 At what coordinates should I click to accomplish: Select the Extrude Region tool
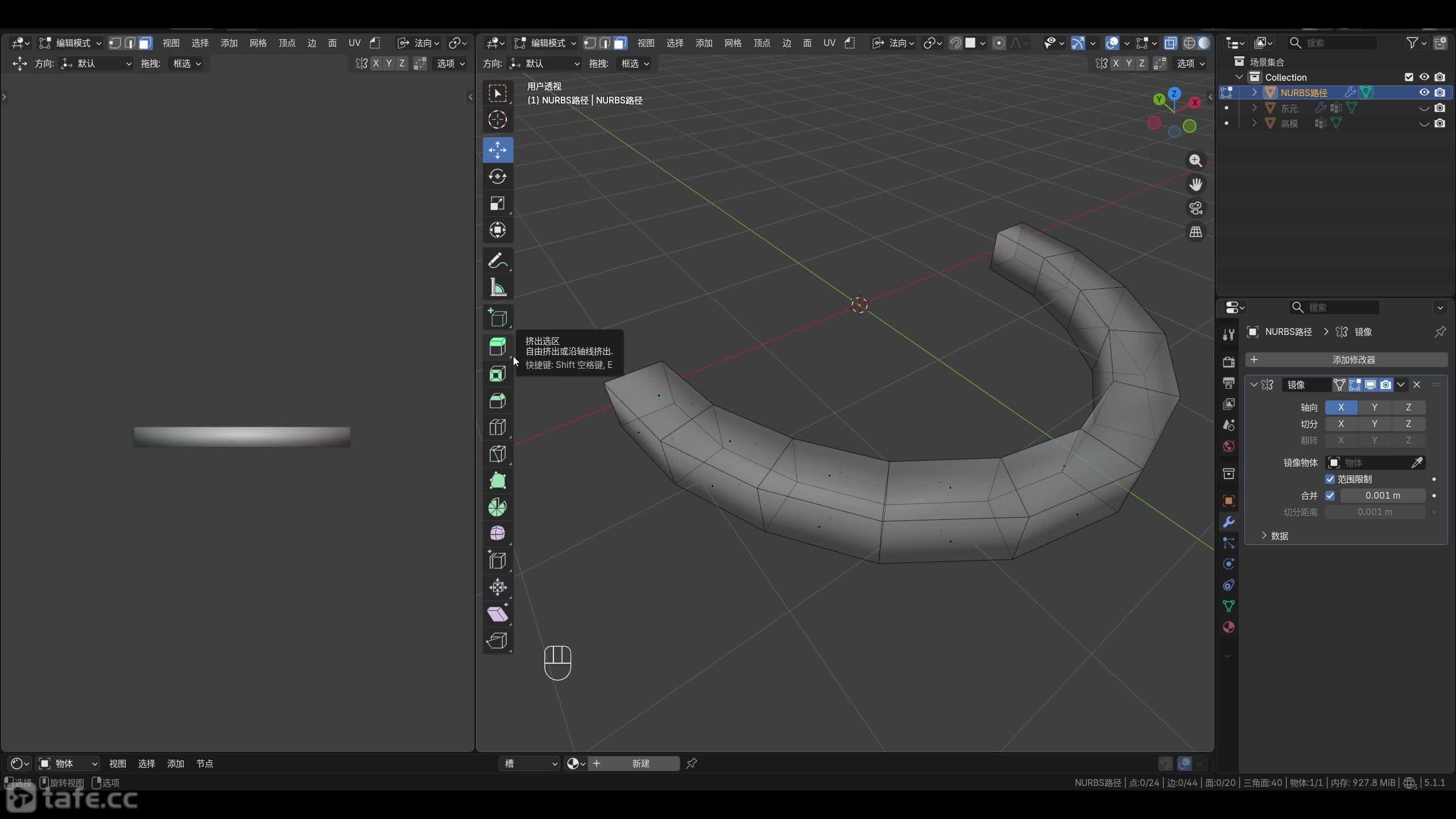[498, 346]
